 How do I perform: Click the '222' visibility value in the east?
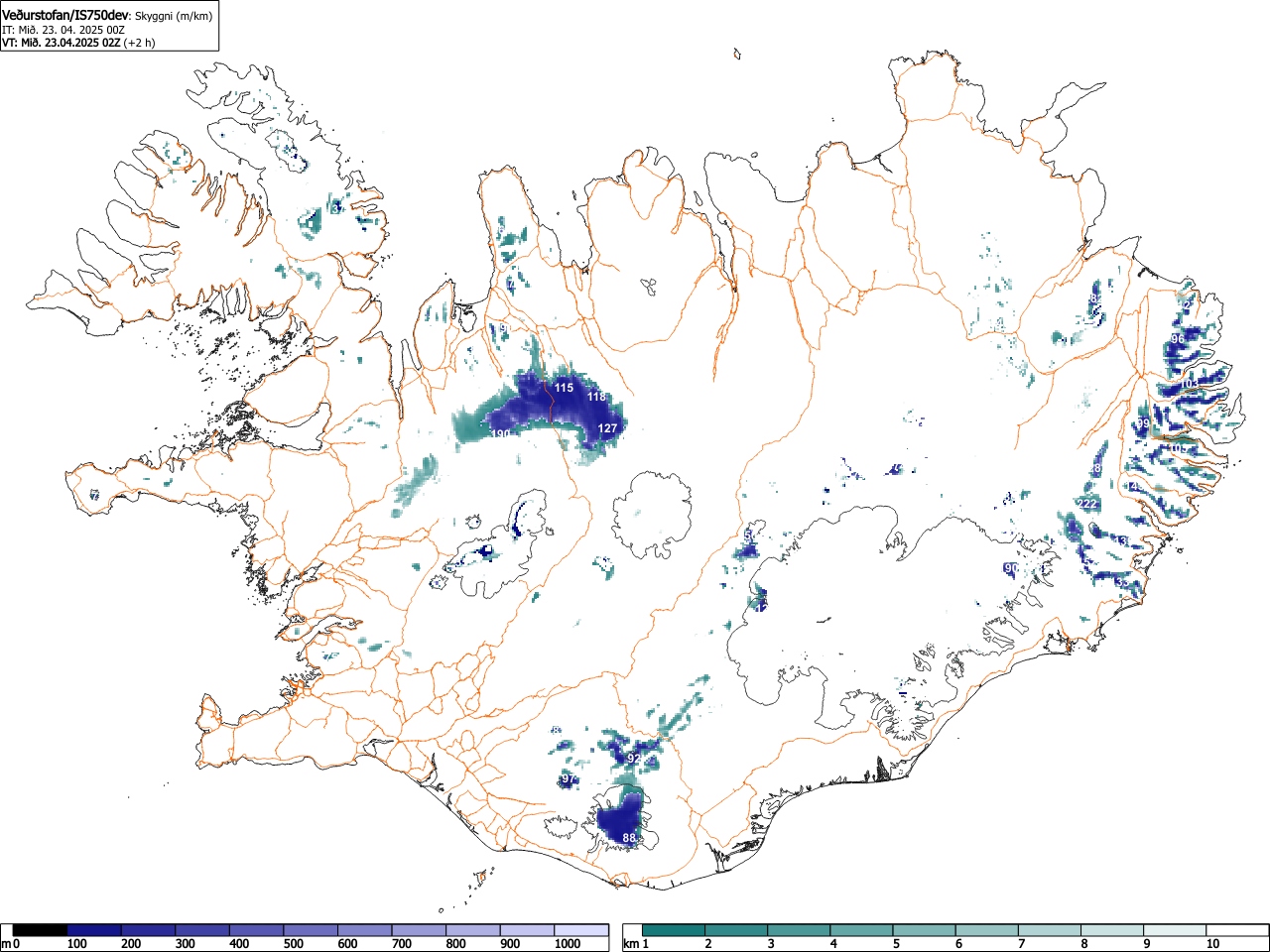1087,504
